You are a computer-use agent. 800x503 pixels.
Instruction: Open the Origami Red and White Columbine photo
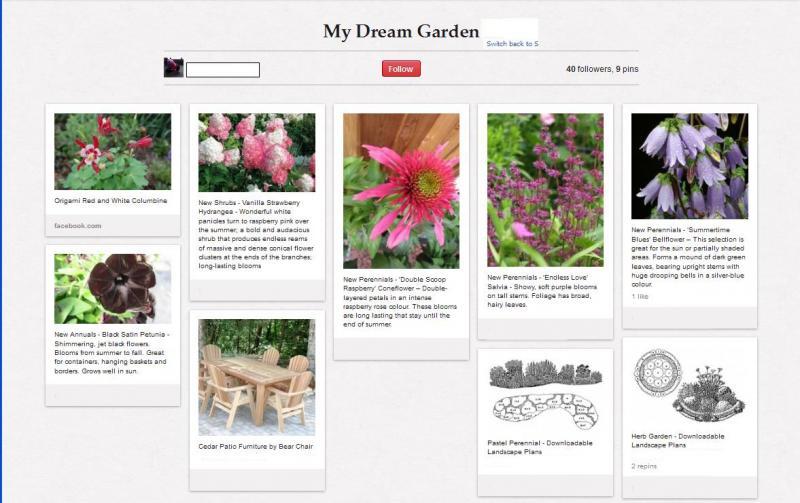[112, 151]
